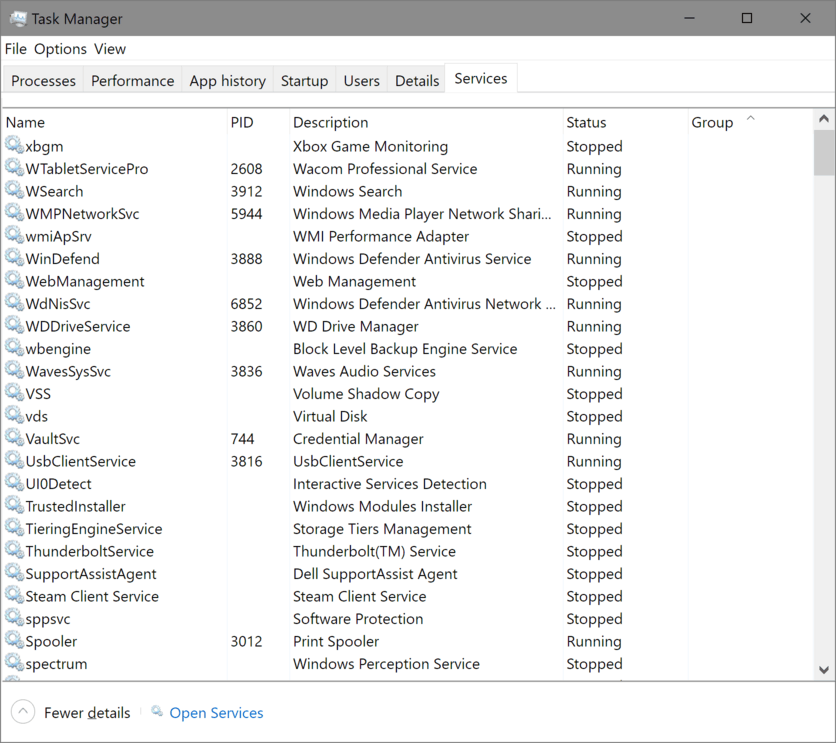Click the Spooler service icon
The width and height of the screenshot is (836, 743).
pos(14,640)
